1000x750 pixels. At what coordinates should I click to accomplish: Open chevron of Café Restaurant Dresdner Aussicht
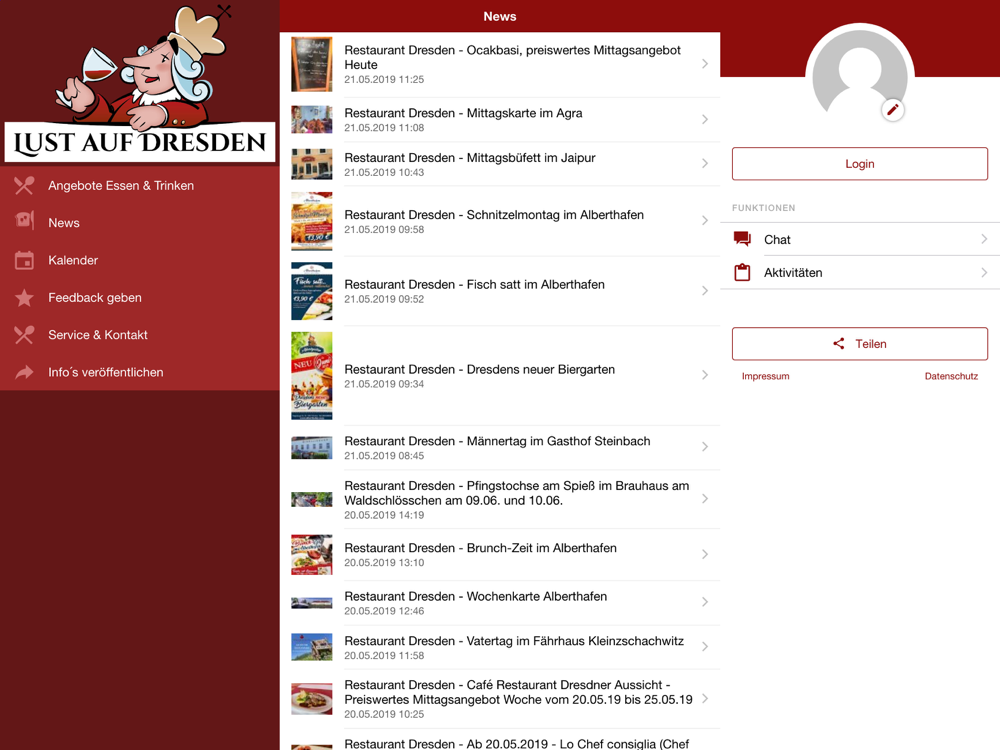(705, 698)
